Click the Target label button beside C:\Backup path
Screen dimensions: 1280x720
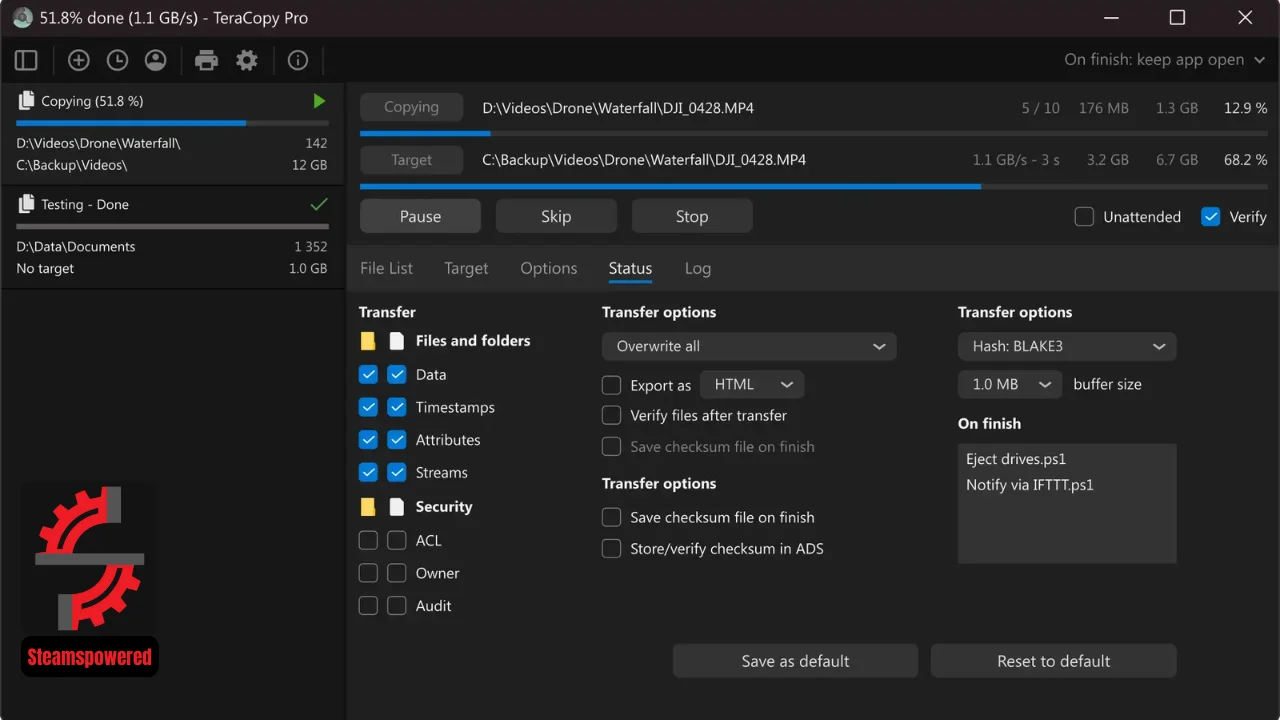pos(411,160)
